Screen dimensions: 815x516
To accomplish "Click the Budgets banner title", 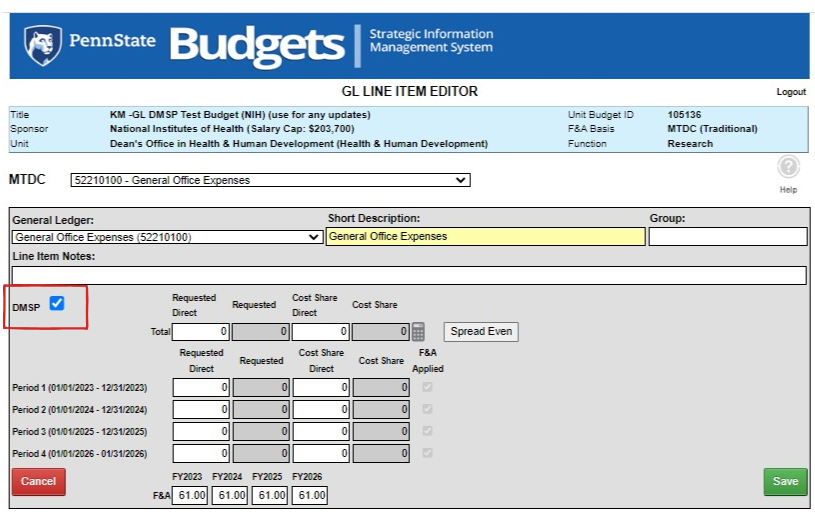I will (x=257, y=46).
